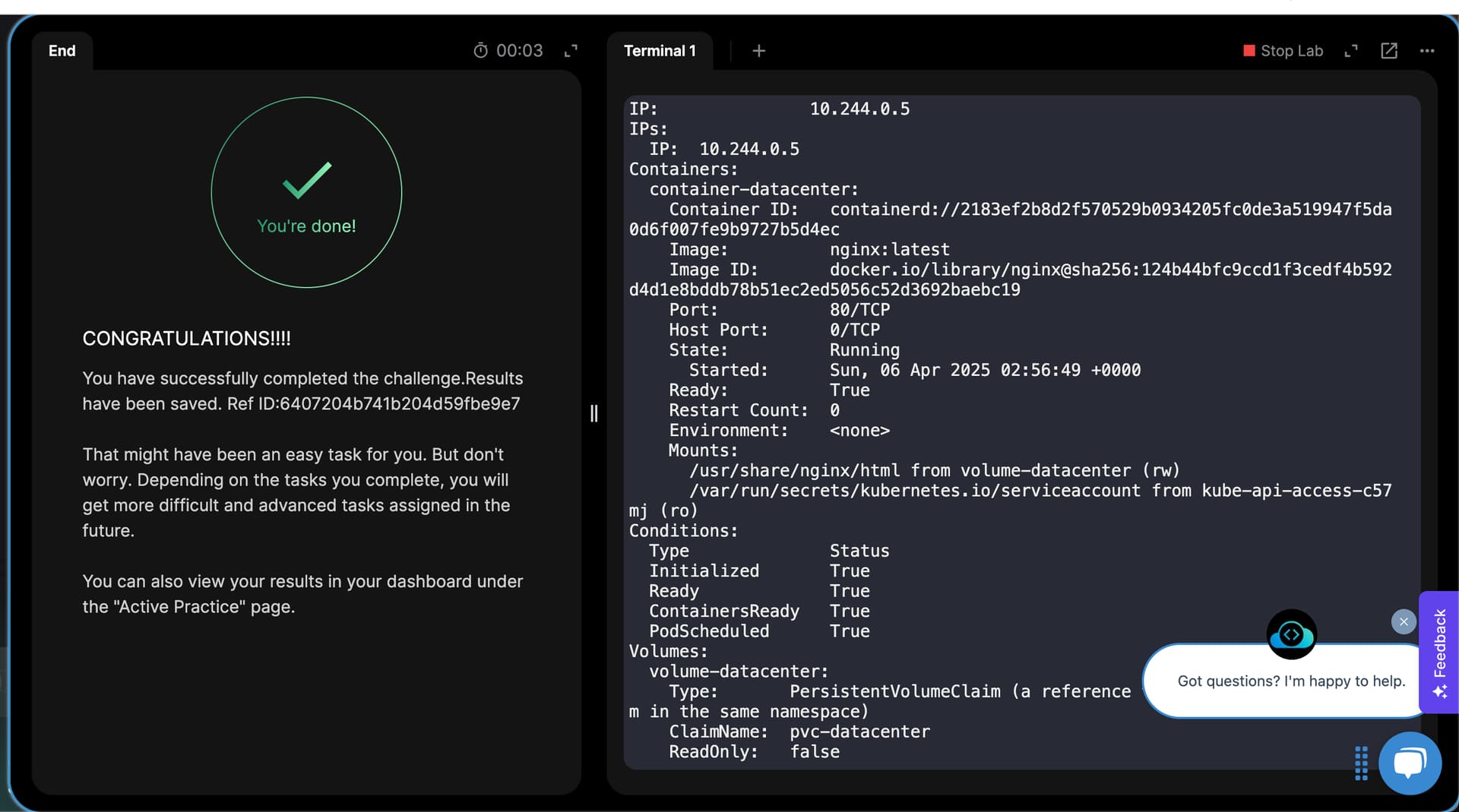Select the End tab
1459x812 pixels.
coord(62,51)
